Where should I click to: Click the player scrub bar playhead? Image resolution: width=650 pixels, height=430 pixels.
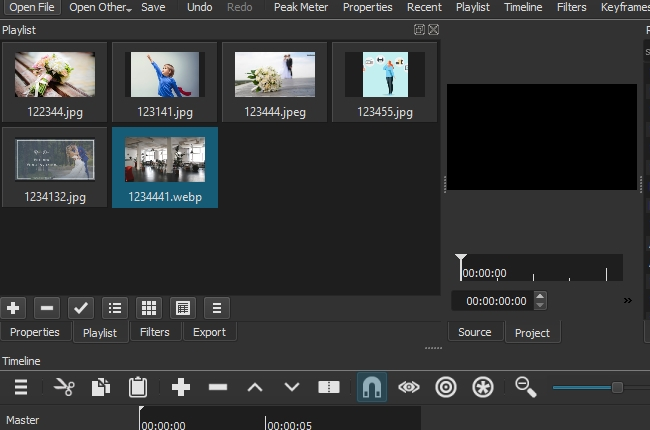[x=461, y=267]
